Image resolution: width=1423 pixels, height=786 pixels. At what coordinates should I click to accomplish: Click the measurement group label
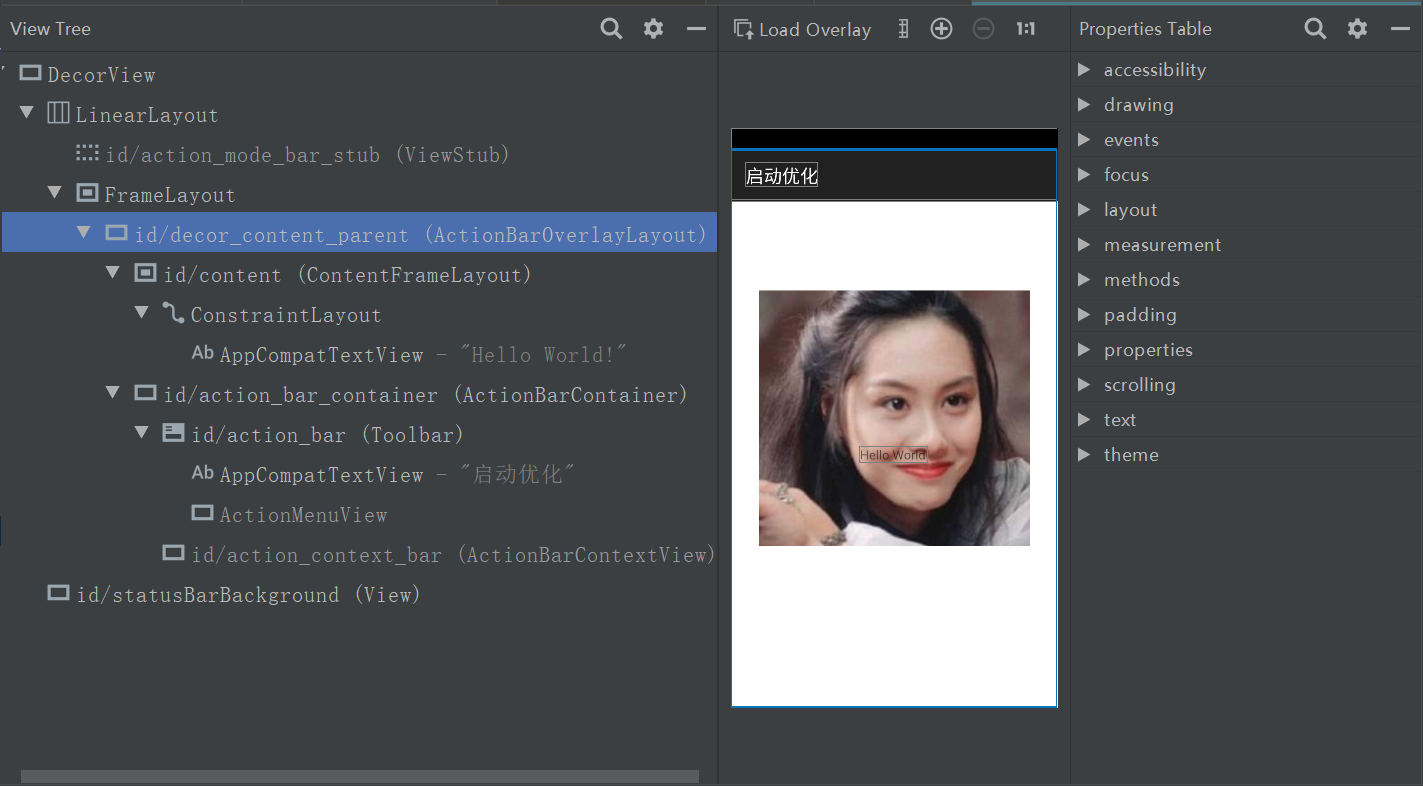(1162, 245)
